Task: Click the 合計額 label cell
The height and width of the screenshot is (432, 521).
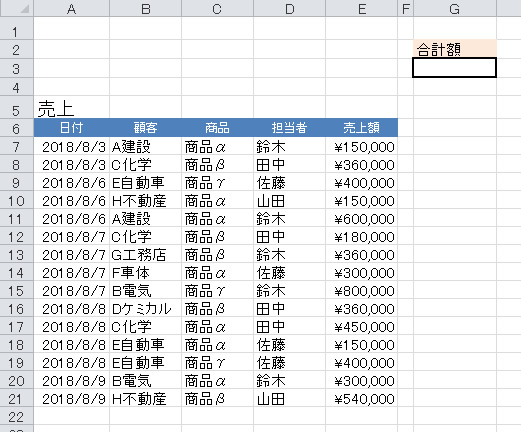Action: [x=455, y=49]
